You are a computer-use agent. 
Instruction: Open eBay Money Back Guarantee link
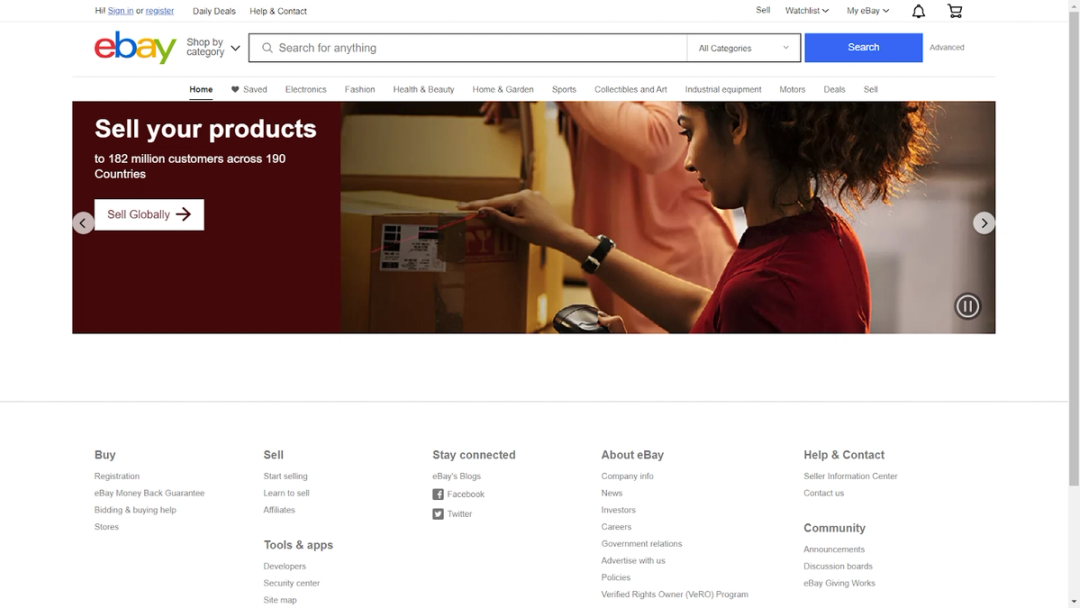[x=149, y=493]
